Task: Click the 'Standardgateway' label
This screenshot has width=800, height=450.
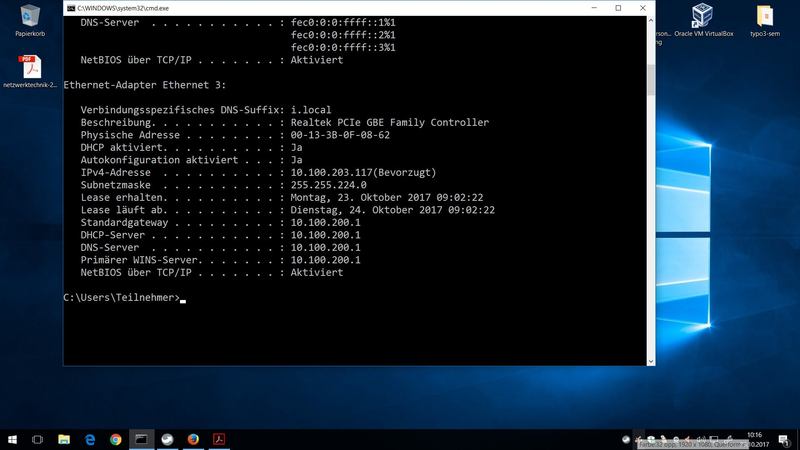Action: (124, 222)
